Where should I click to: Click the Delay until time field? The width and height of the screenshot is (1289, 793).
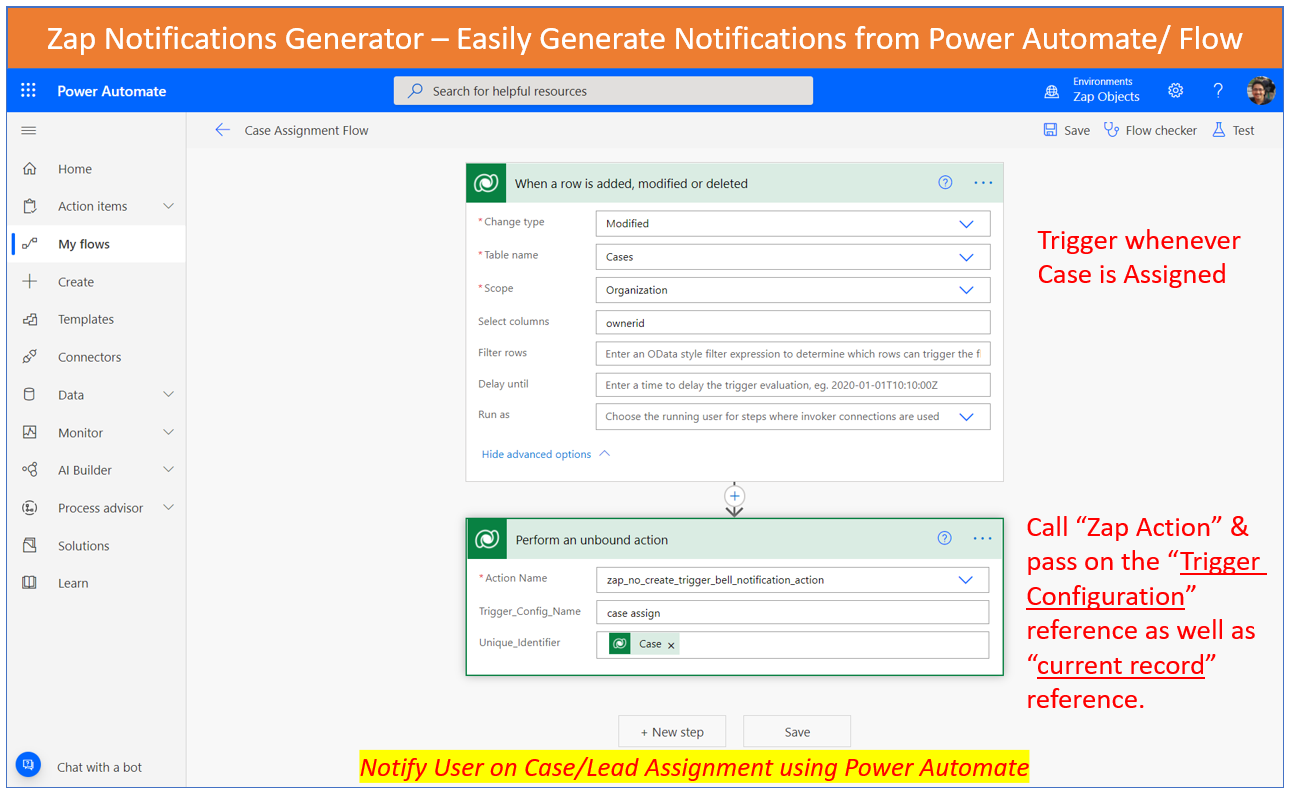tap(793, 385)
